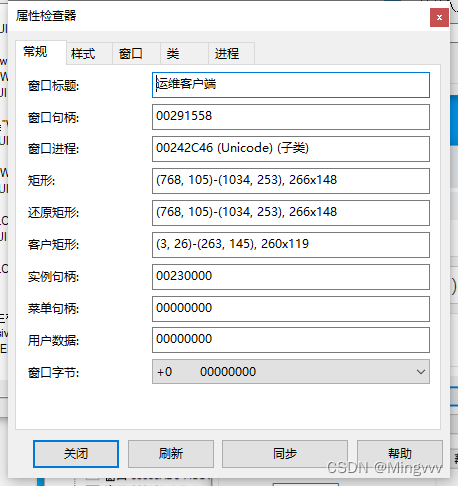Click the 关闭 button

(76, 454)
